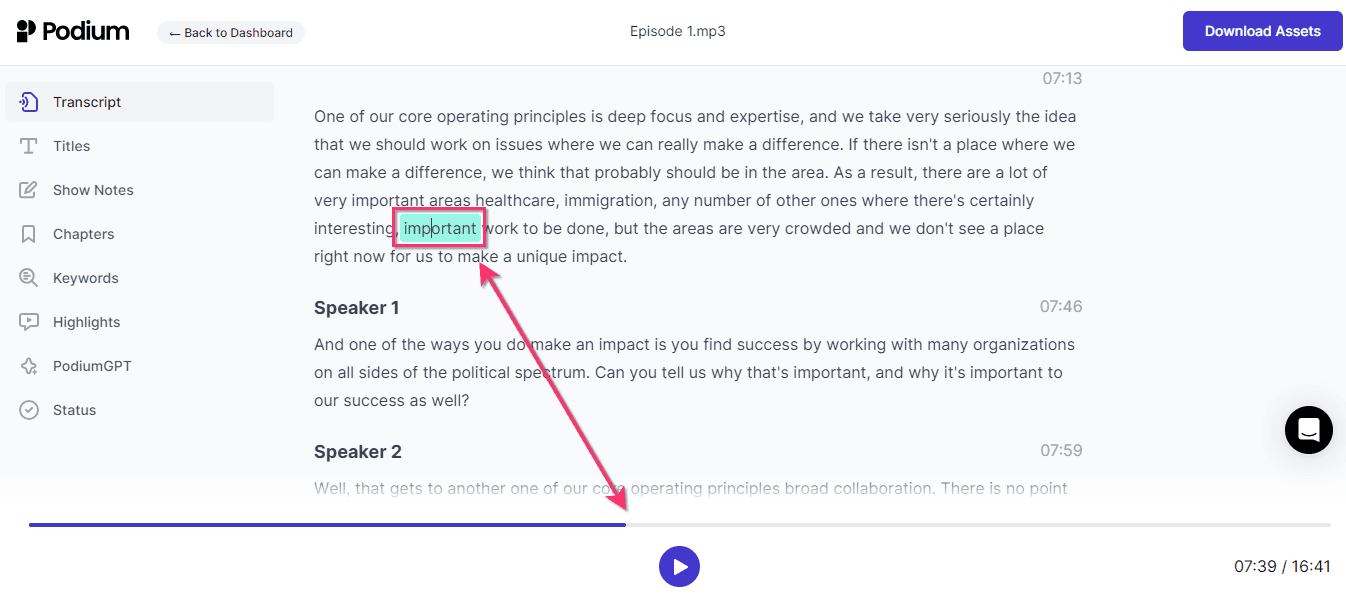Click the Show Notes pencil icon
This screenshot has height=599, width=1346.
pyautogui.click(x=29, y=189)
